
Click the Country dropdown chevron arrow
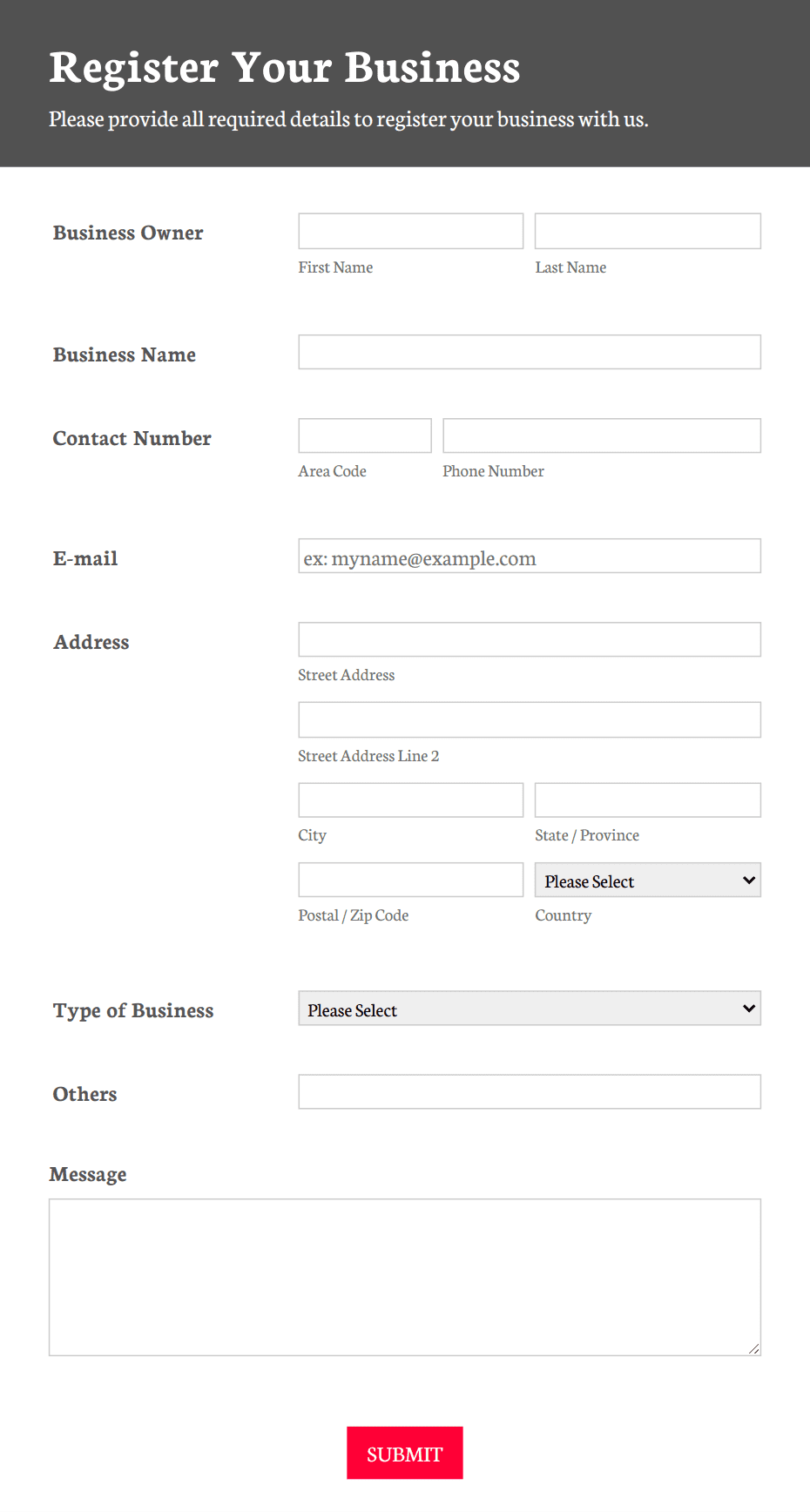(747, 880)
